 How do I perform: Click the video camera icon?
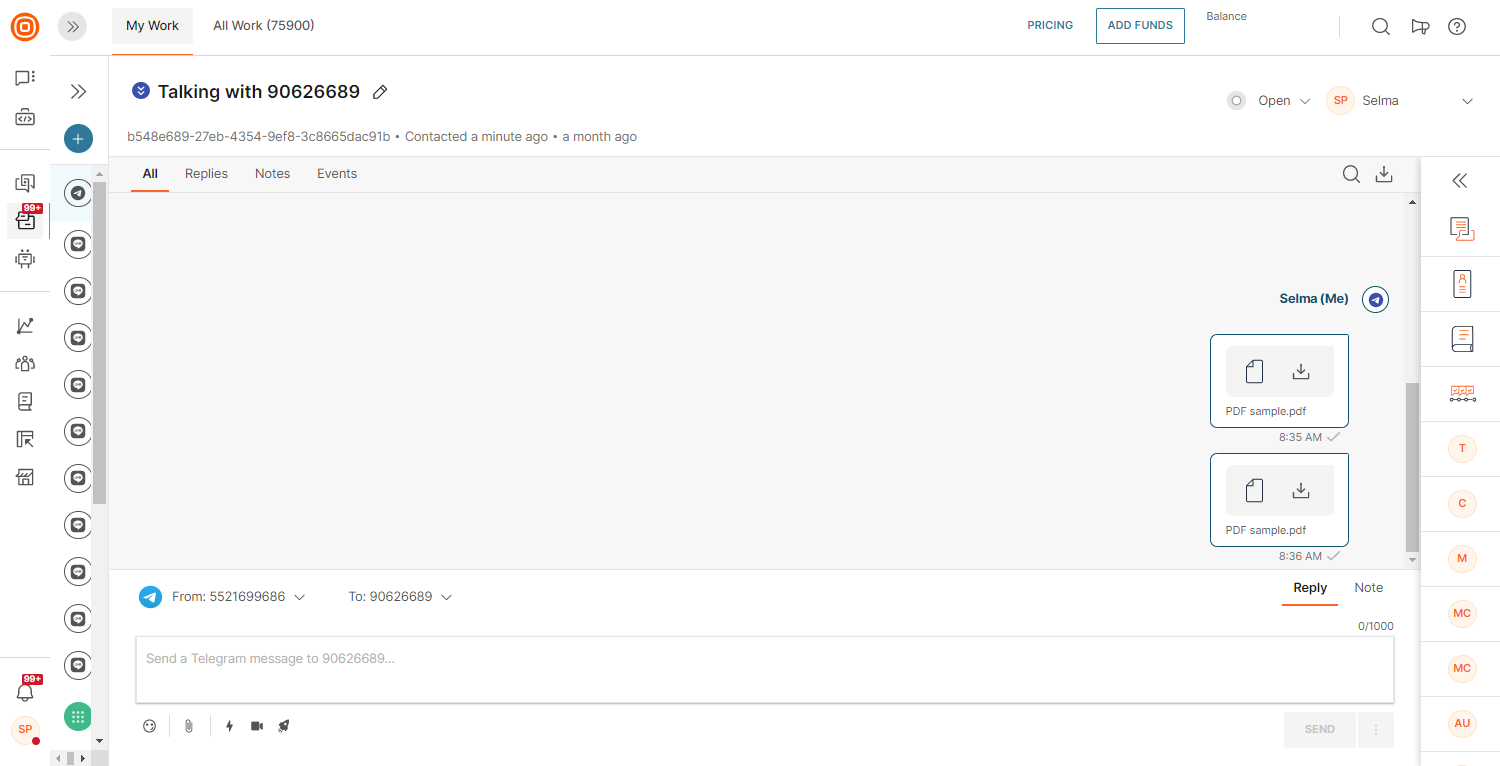(x=257, y=726)
